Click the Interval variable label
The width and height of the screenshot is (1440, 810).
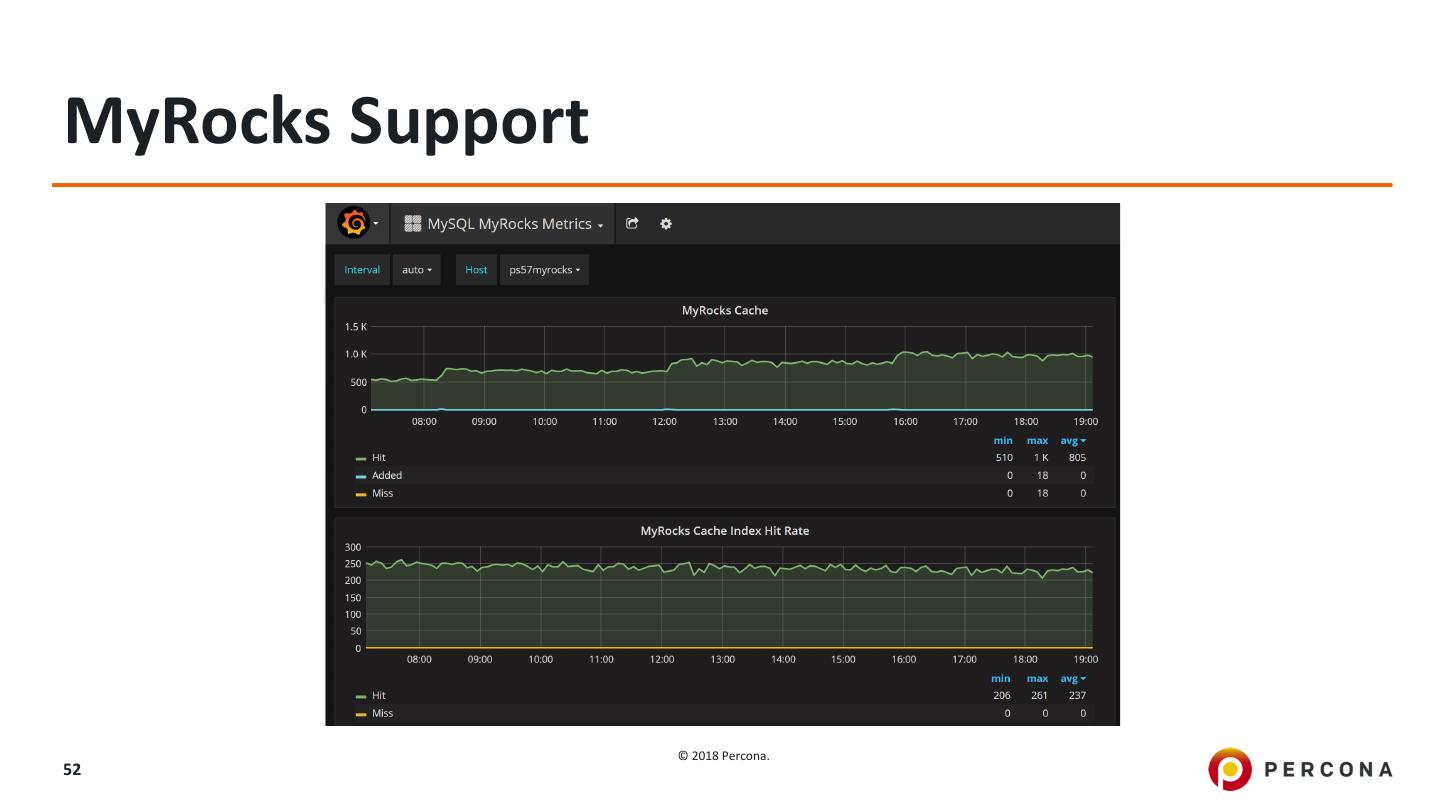[362, 270]
